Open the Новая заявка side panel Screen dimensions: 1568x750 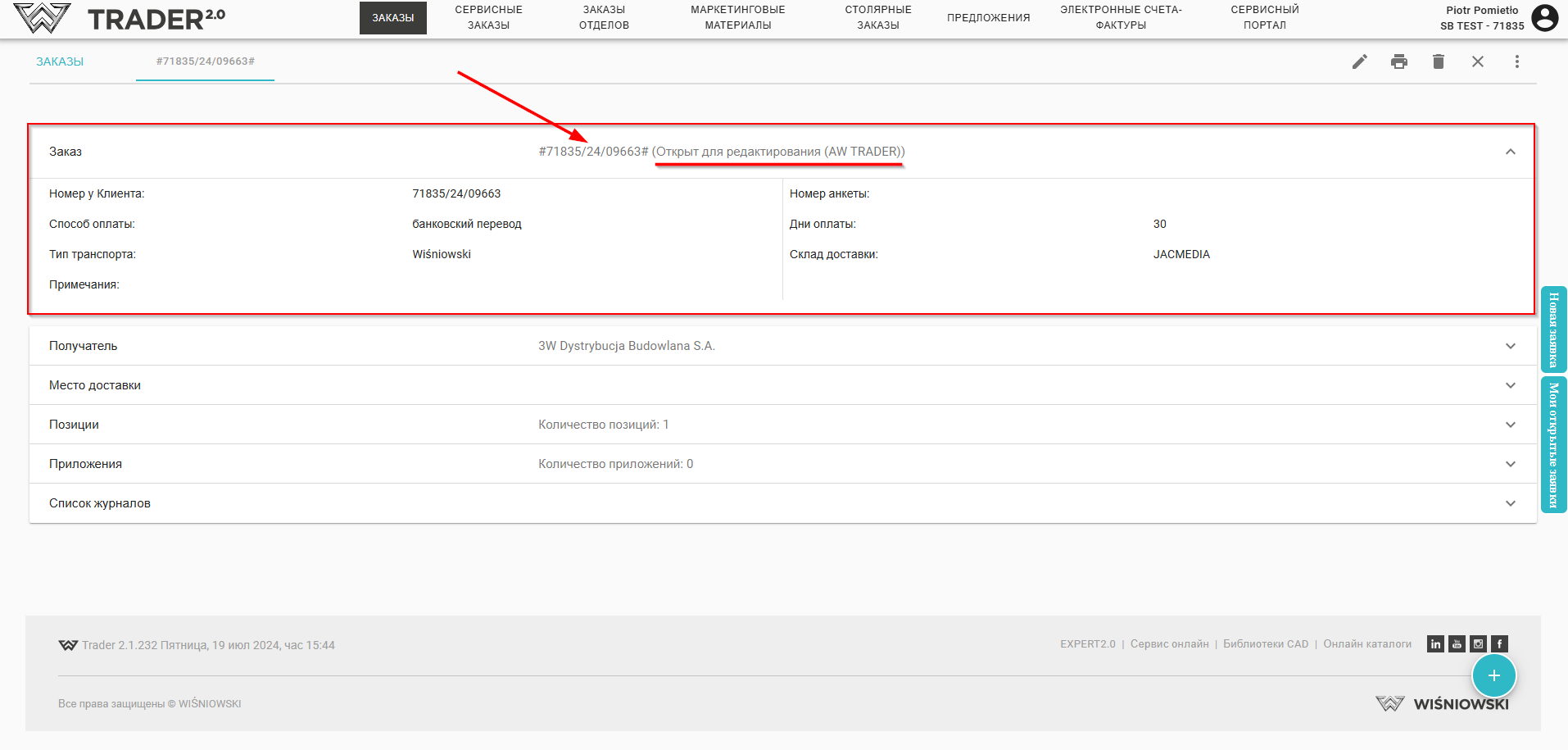point(1553,330)
